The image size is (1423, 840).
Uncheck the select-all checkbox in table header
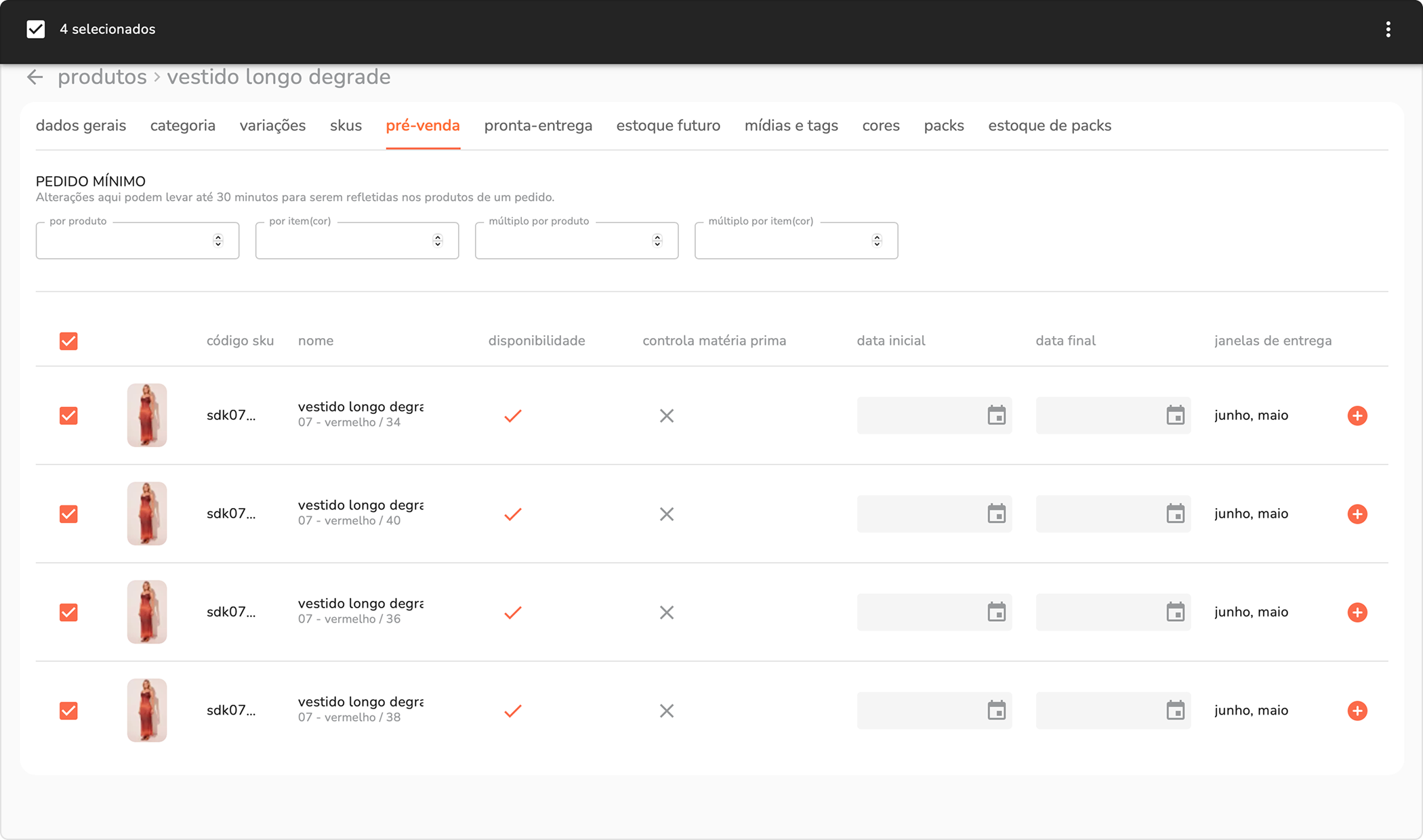coord(68,341)
